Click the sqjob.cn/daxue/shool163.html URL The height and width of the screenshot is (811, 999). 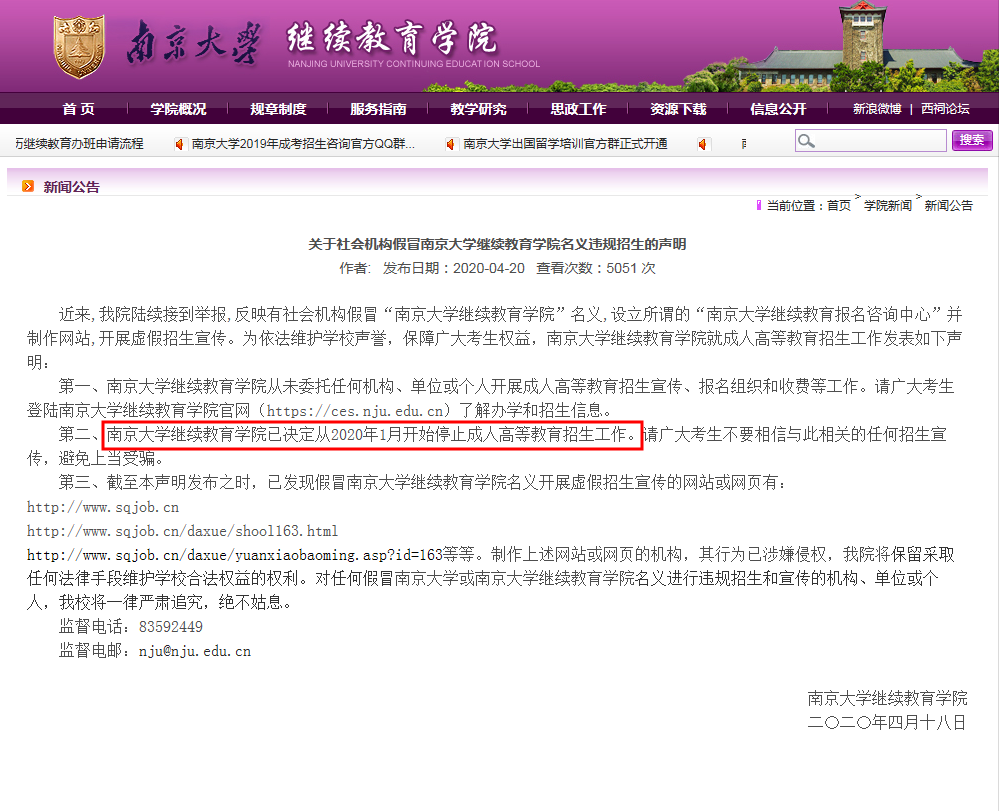point(182,531)
